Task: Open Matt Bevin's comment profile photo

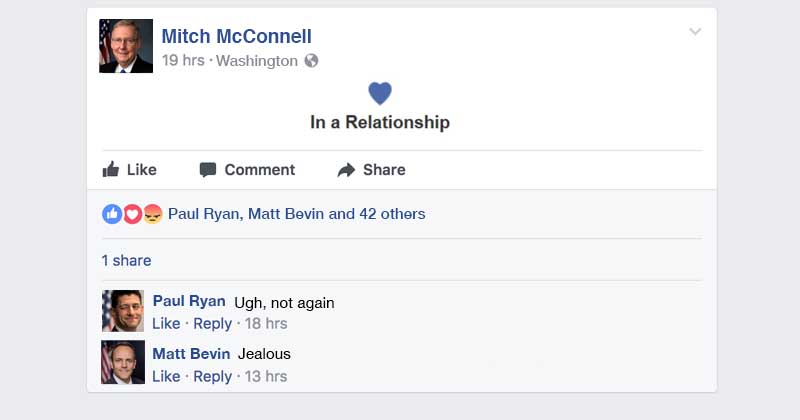Action: (x=123, y=362)
